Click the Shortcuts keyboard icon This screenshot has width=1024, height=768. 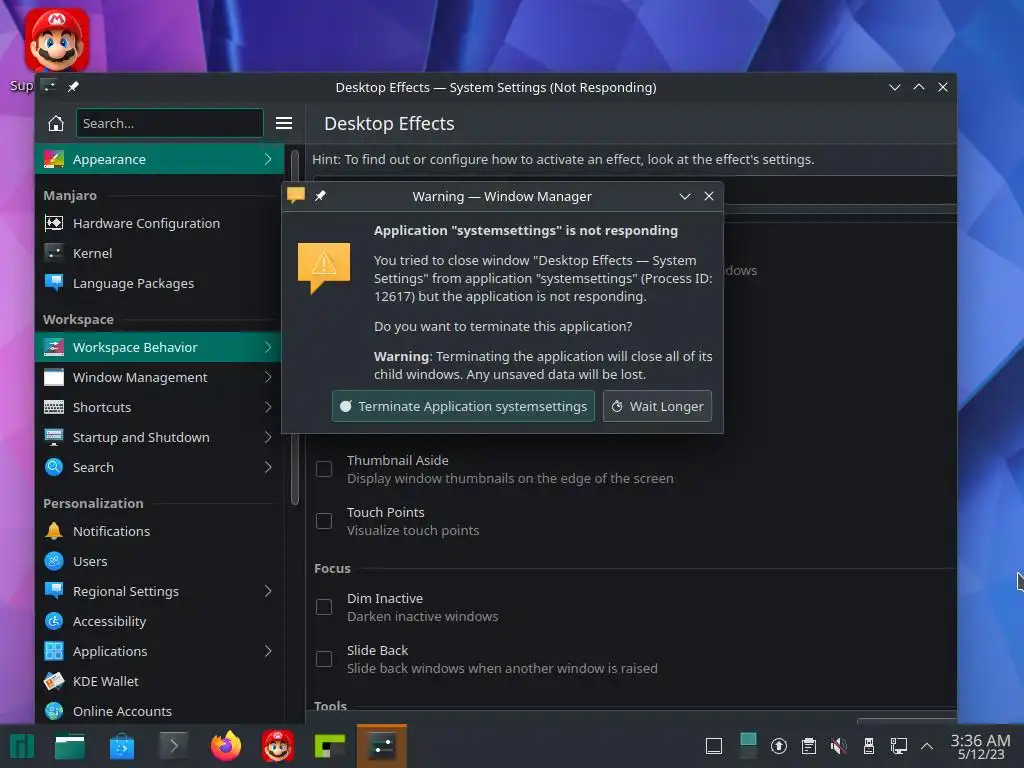click(x=54, y=407)
